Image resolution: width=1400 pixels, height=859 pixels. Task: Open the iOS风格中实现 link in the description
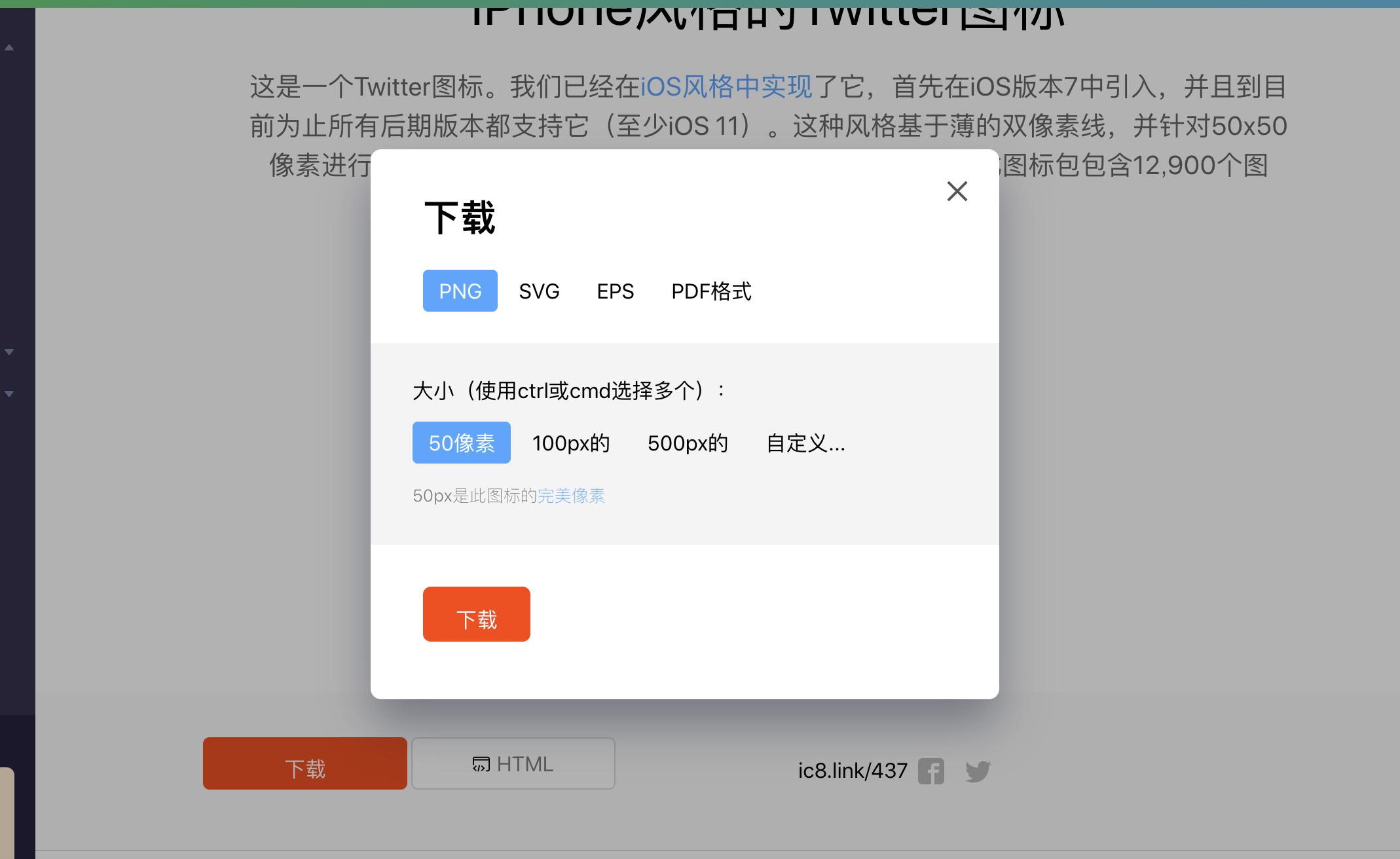pos(726,85)
